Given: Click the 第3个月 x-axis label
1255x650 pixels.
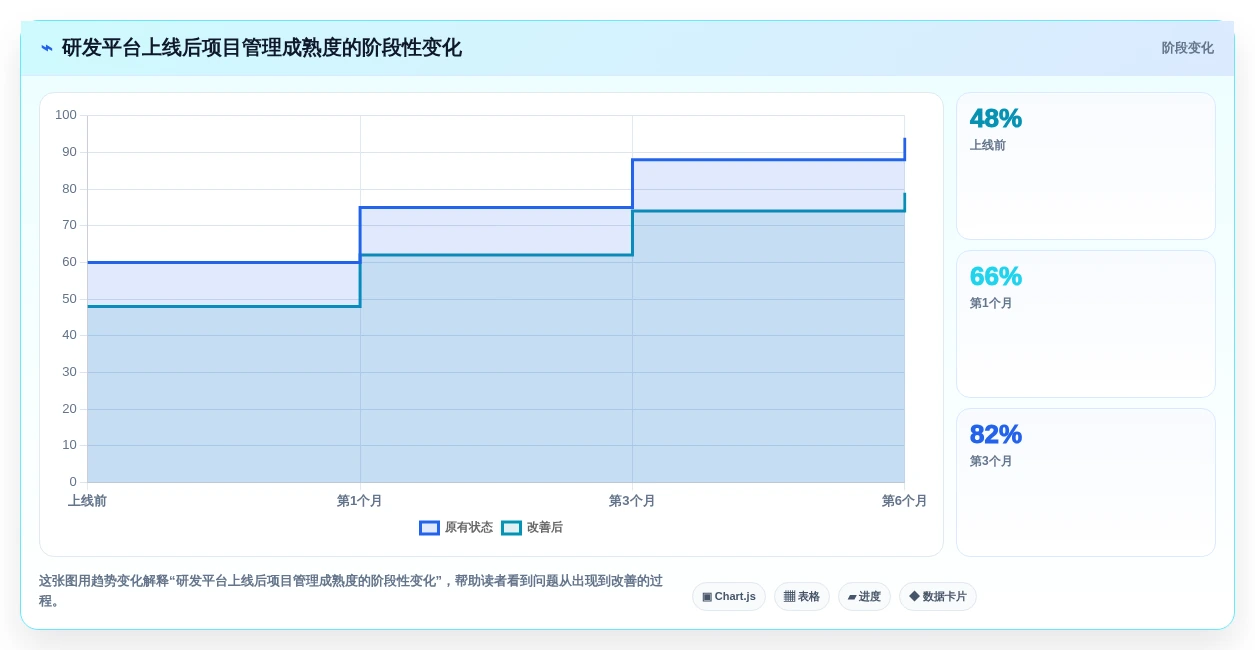Looking at the screenshot, I should [x=632, y=501].
